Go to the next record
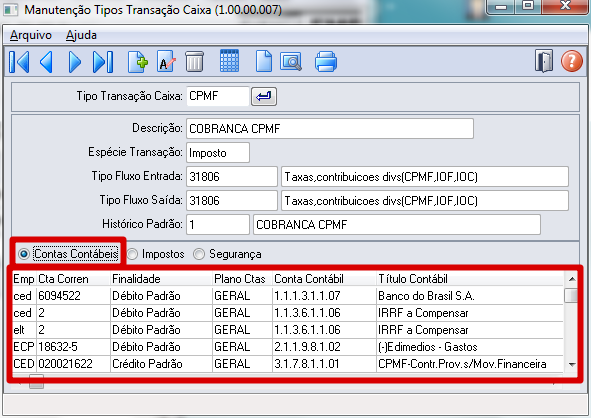 click(74, 62)
